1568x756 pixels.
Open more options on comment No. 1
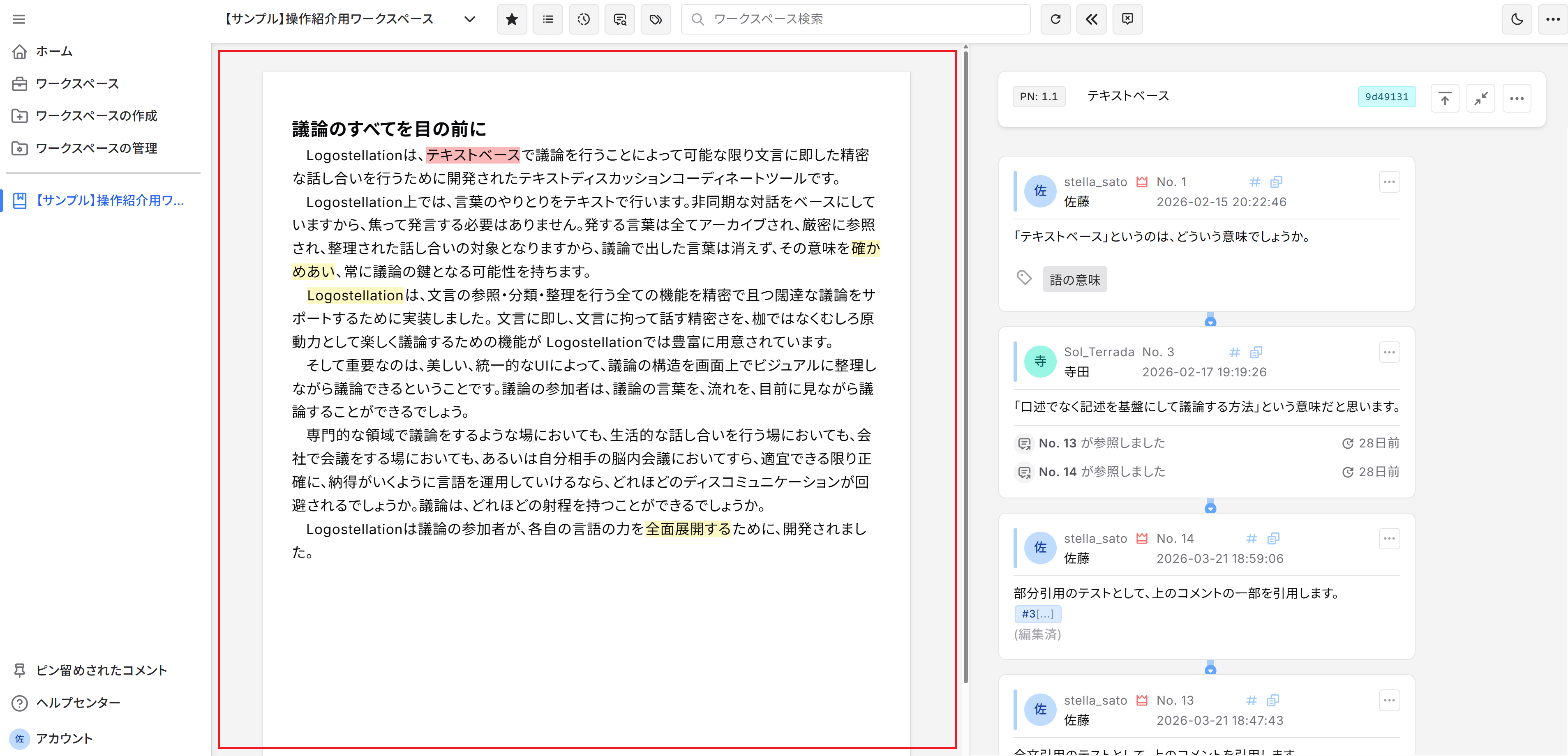coord(1388,182)
